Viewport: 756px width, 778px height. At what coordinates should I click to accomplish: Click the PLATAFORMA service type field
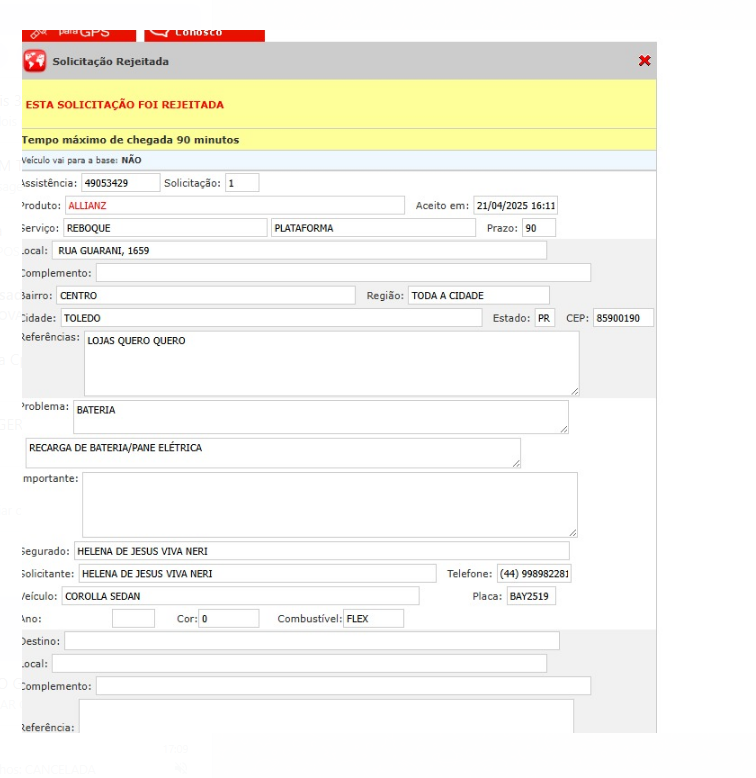(373, 228)
